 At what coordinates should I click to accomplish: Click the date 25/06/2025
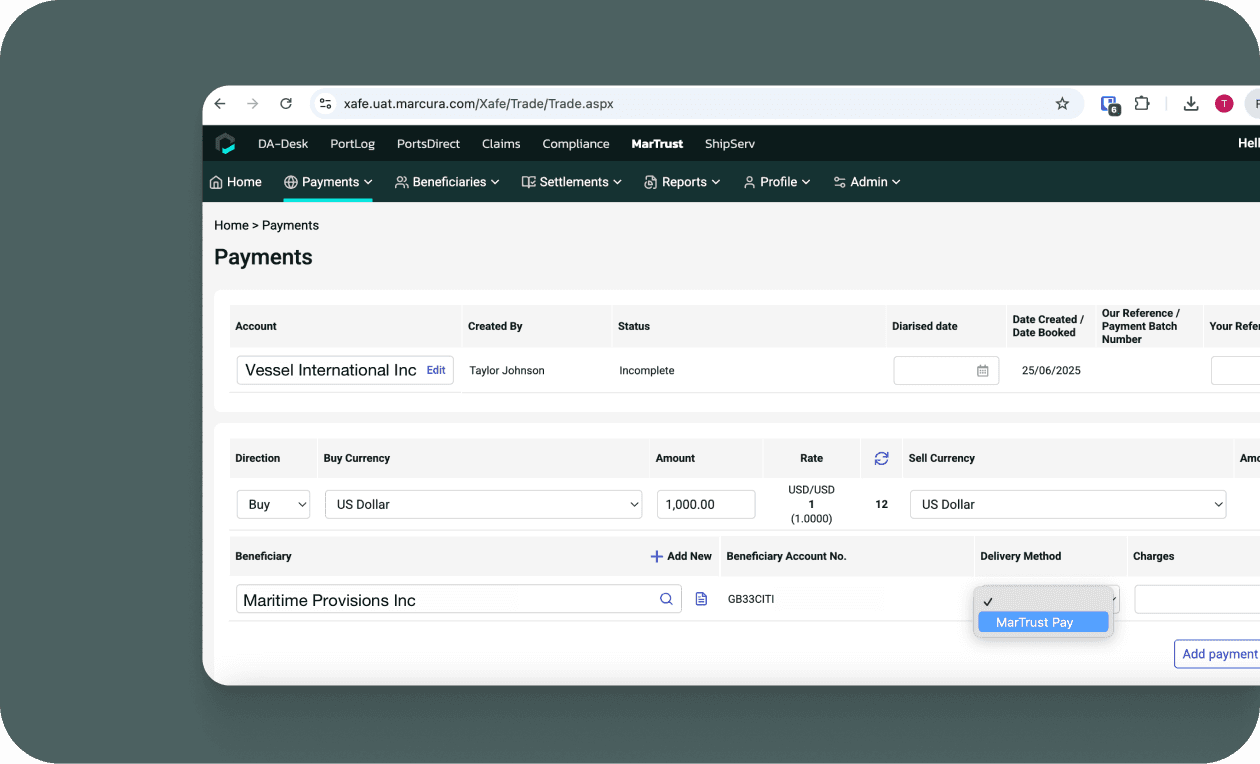click(x=1051, y=370)
